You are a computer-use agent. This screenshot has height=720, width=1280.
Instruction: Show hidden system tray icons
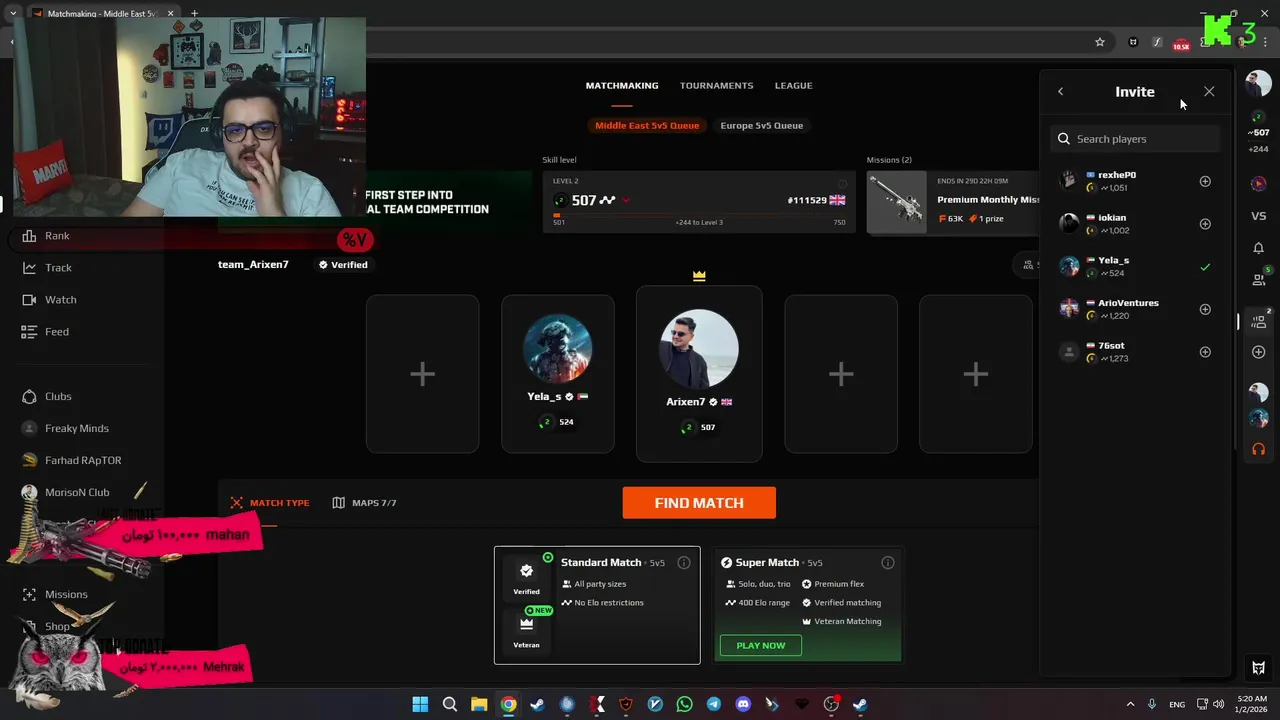point(1130,704)
